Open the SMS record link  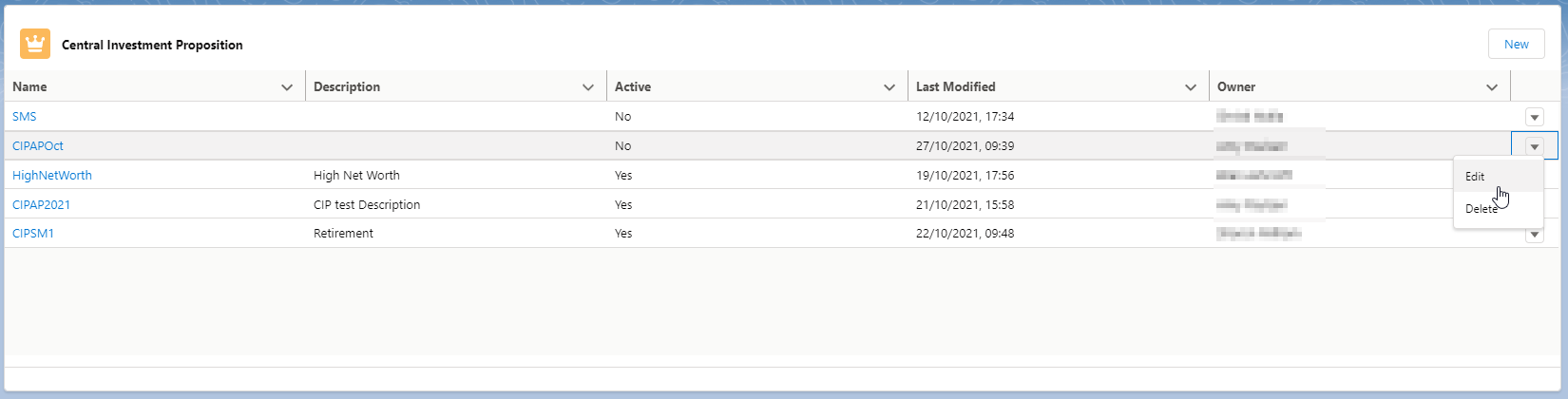pyautogui.click(x=25, y=117)
